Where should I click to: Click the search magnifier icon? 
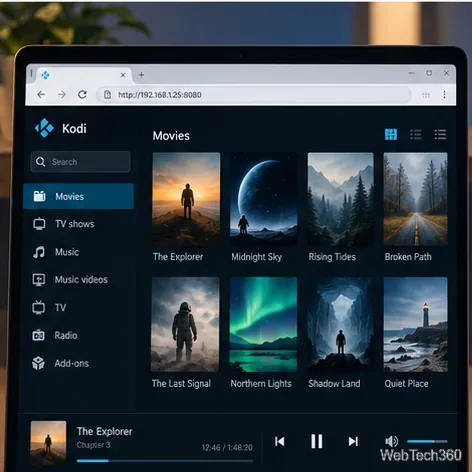click(41, 162)
